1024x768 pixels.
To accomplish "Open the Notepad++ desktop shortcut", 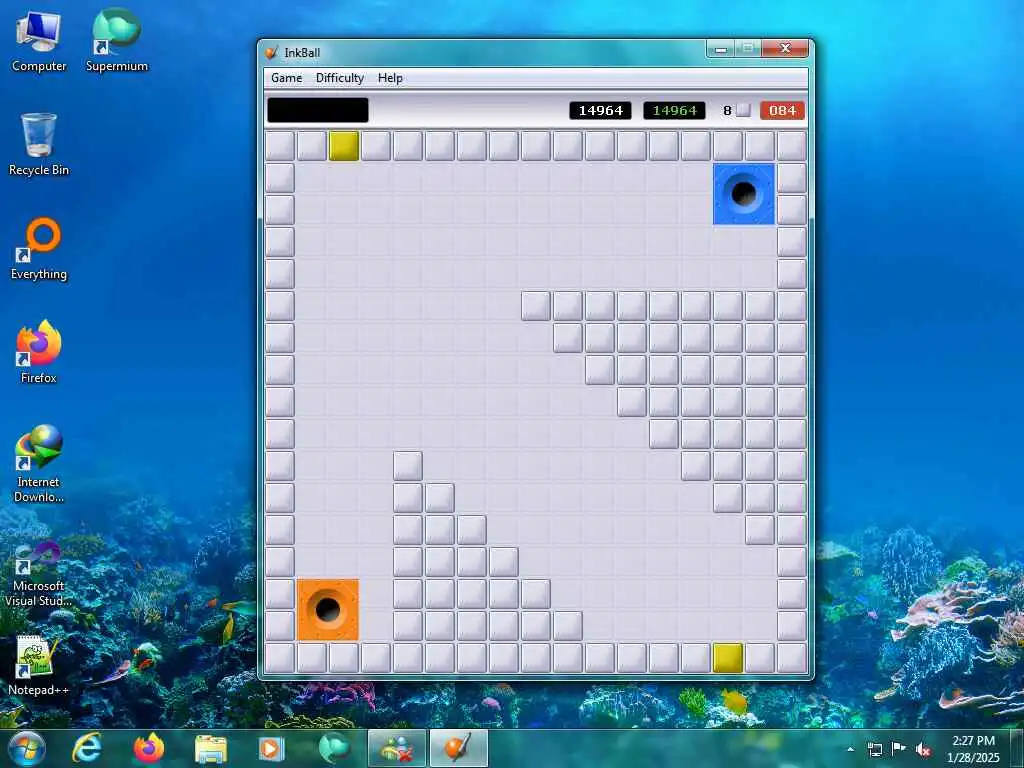I will pos(39,665).
